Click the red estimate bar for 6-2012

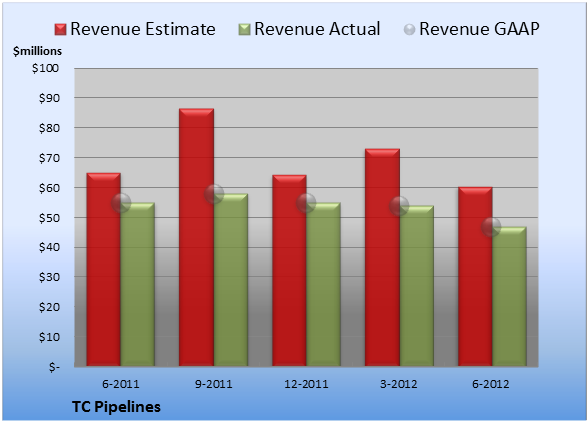click(475, 276)
